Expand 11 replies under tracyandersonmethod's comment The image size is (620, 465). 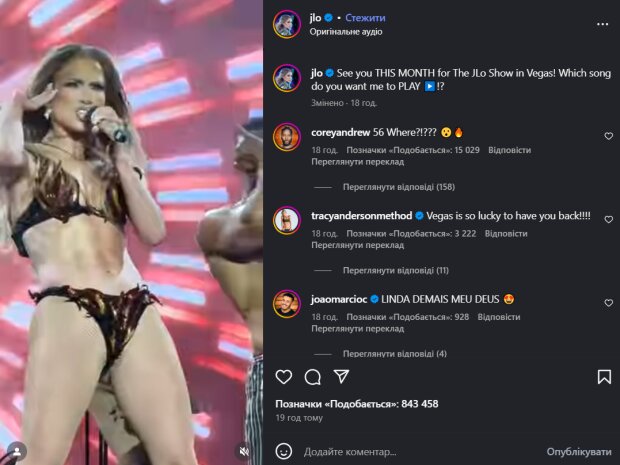coord(381,270)
